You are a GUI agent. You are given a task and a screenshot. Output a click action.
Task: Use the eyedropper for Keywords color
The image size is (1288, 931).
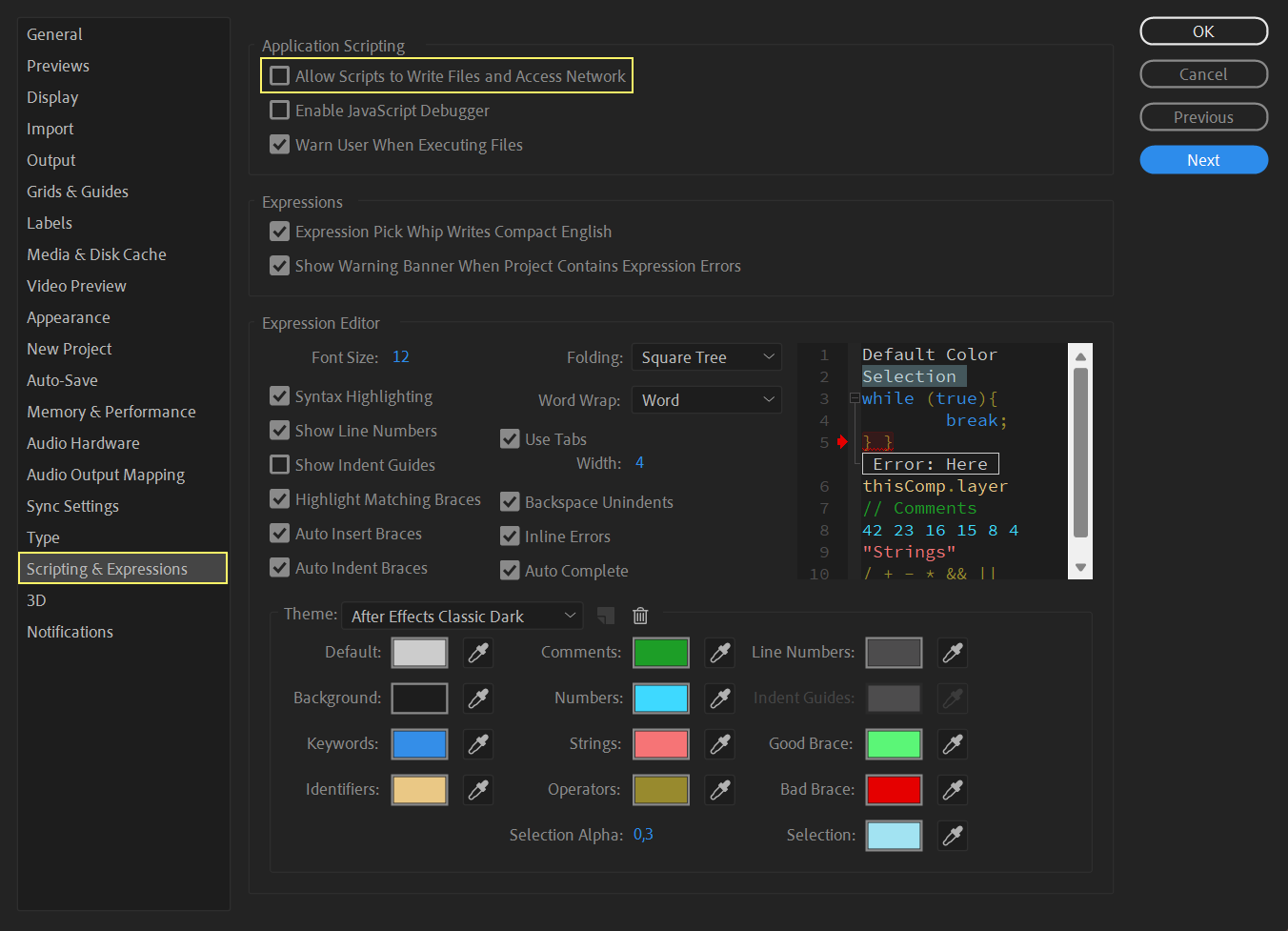(478, 744)
